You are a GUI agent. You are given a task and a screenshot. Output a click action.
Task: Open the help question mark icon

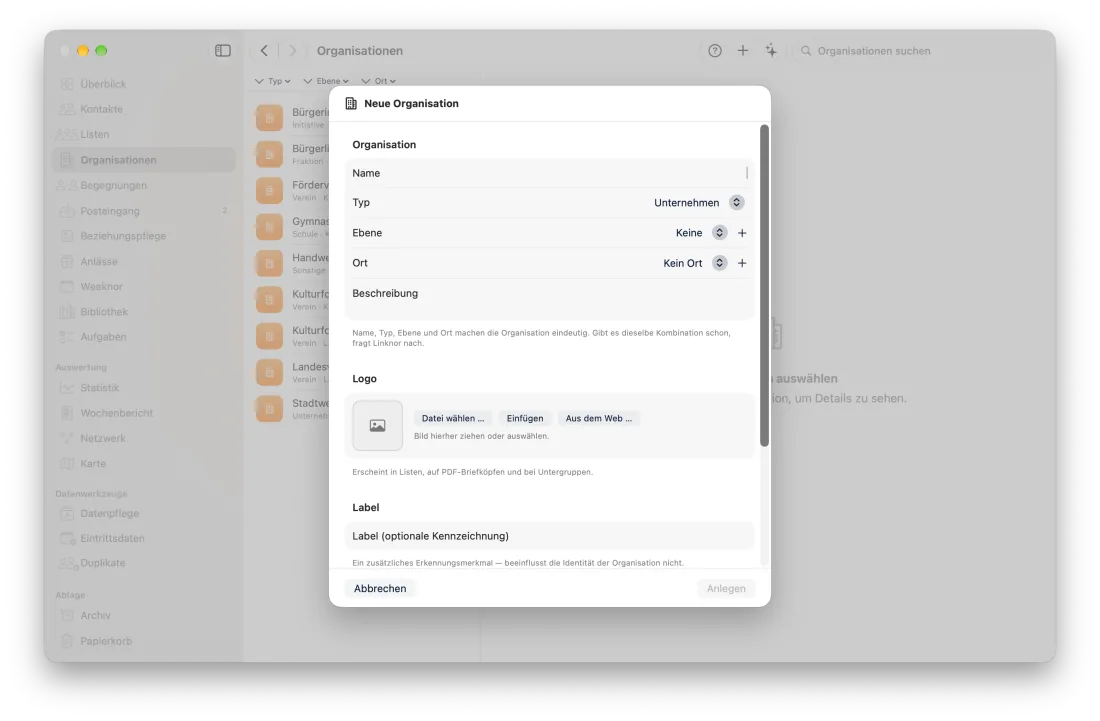pyautogui.click(x=715, y=50)
